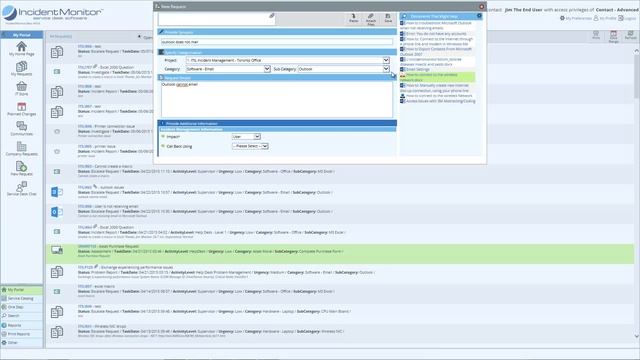Click the Refresh icon in the list toolbar
Screen dimensions: 640x360
click(630, 35)
